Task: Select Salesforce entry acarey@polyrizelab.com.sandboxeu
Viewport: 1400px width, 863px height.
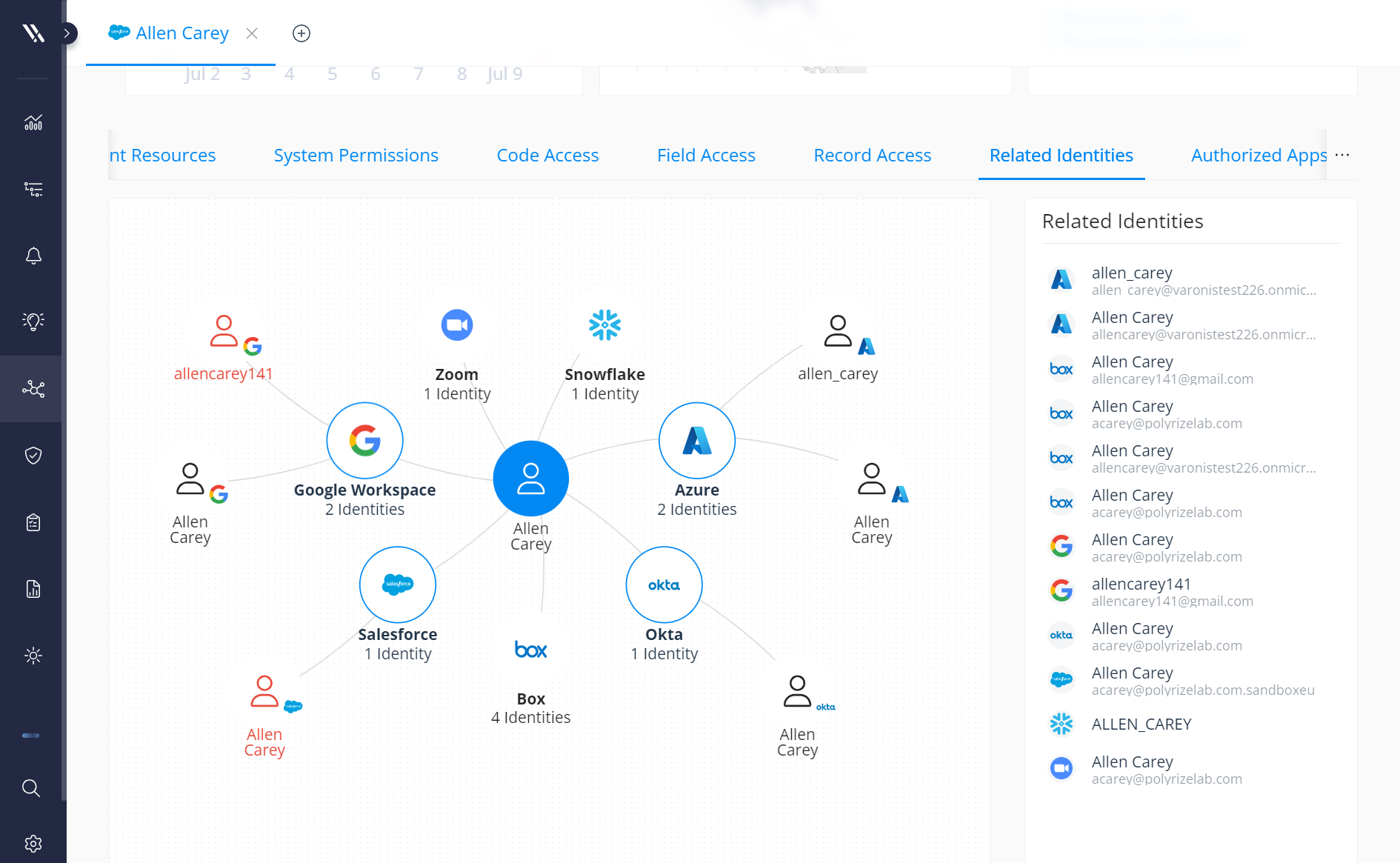Action: 1191,681
